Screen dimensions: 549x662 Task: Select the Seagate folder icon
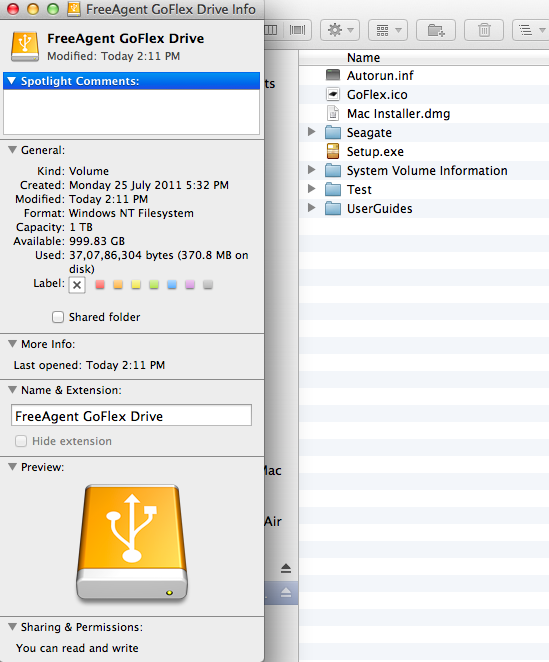tap(333, 132)
